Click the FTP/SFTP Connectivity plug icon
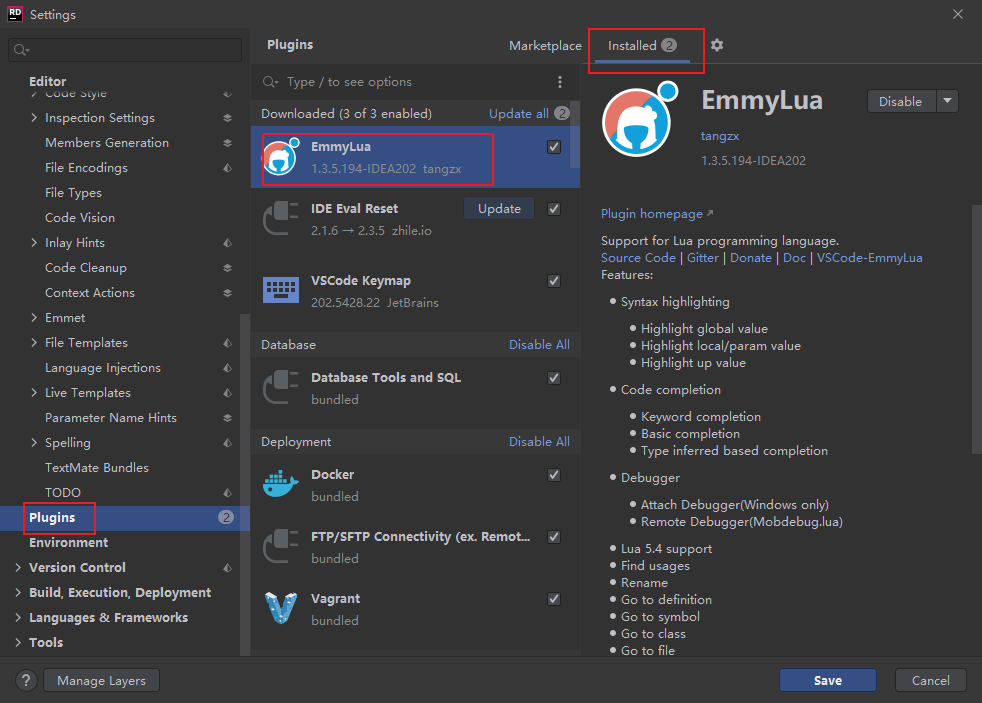Viewport: 982px width, 703px height. pyautogui.click(x=280, y=546)
